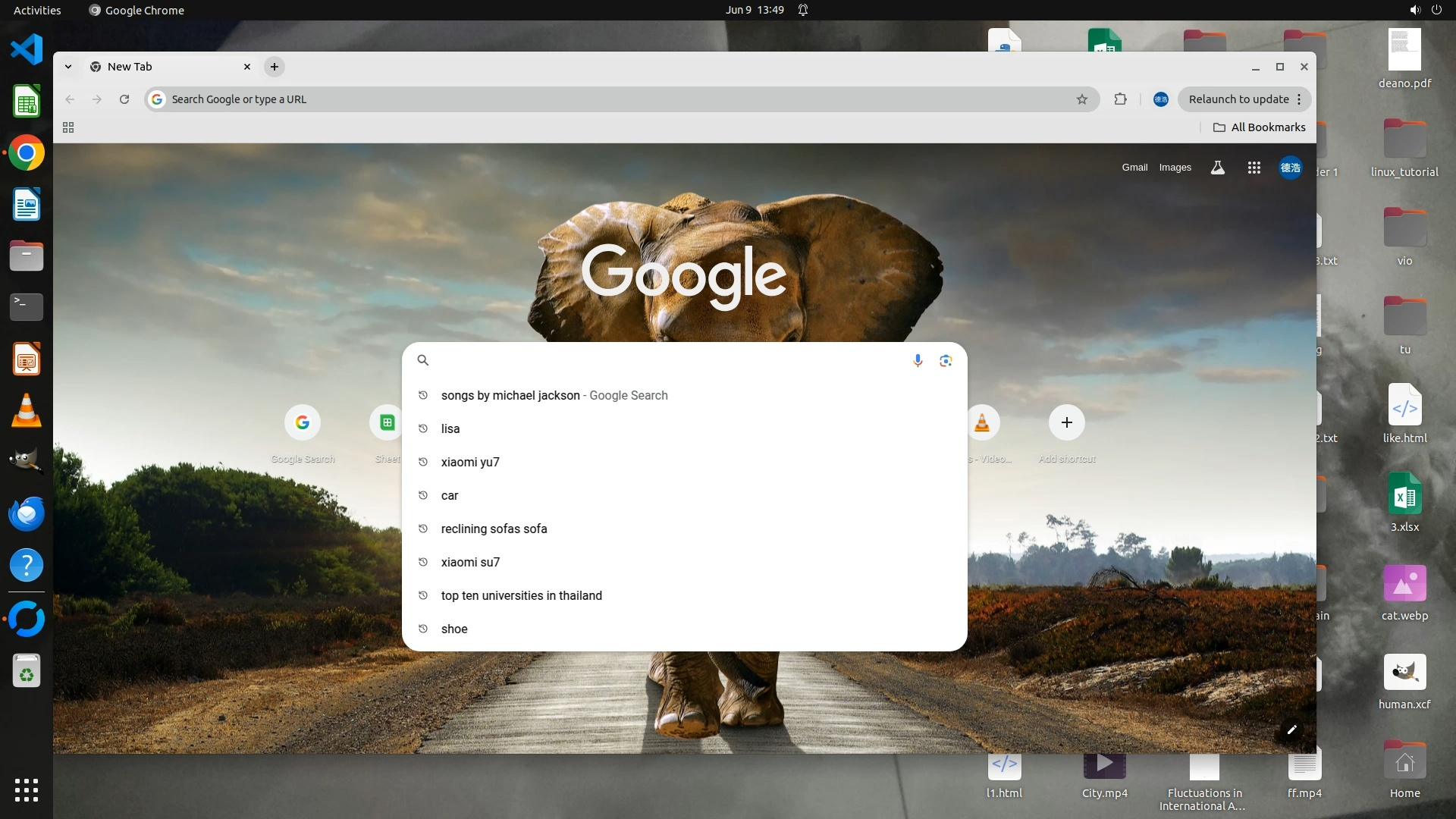The width and height of the screenshot is (1456, 819).
Task: Open Chrome three-dot menu beside Relaunch
Action: click(1299, 99)
